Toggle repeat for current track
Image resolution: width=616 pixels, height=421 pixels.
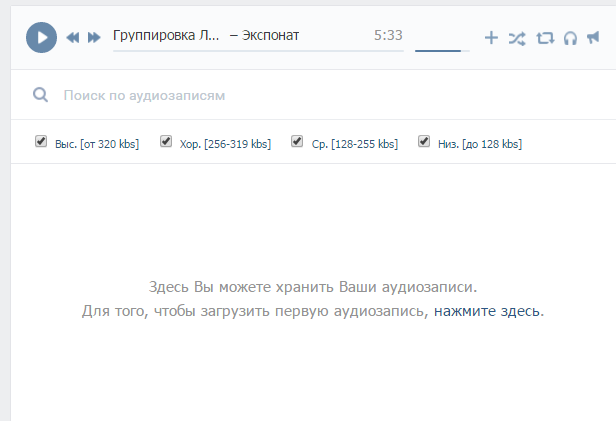click(x=544, y=38)
